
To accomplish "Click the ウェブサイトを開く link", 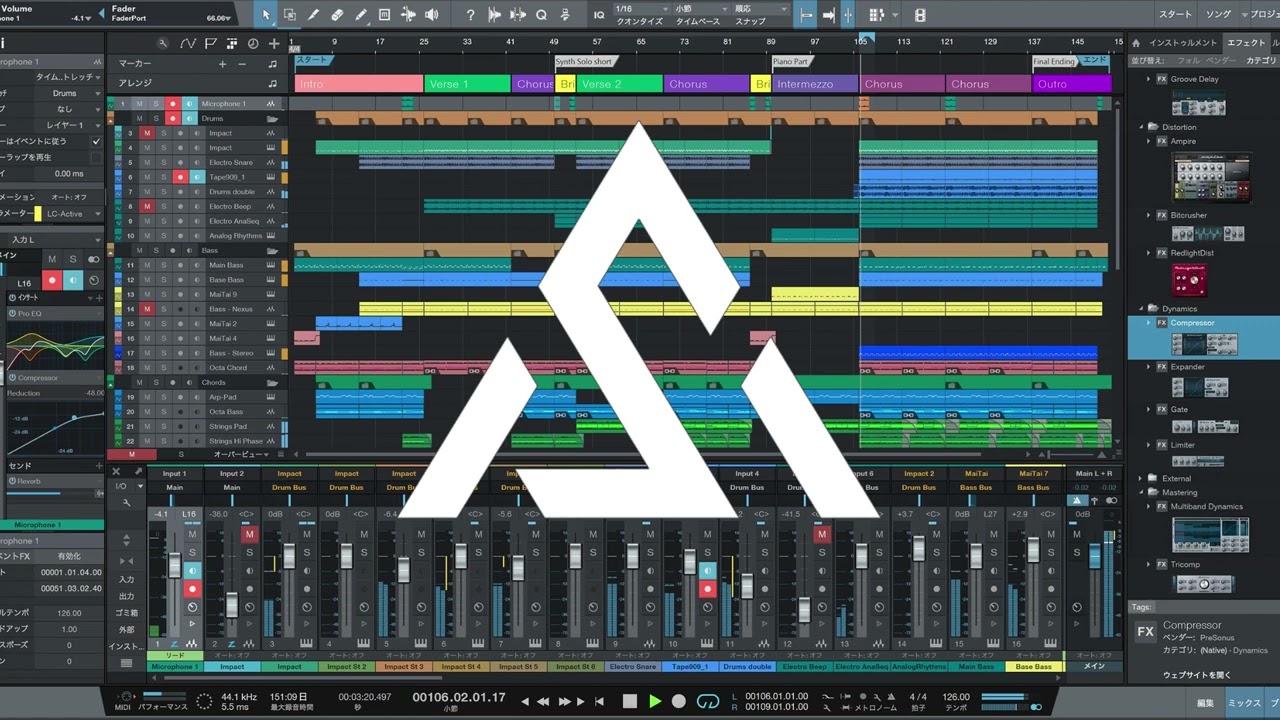I will click(1196, 675).
